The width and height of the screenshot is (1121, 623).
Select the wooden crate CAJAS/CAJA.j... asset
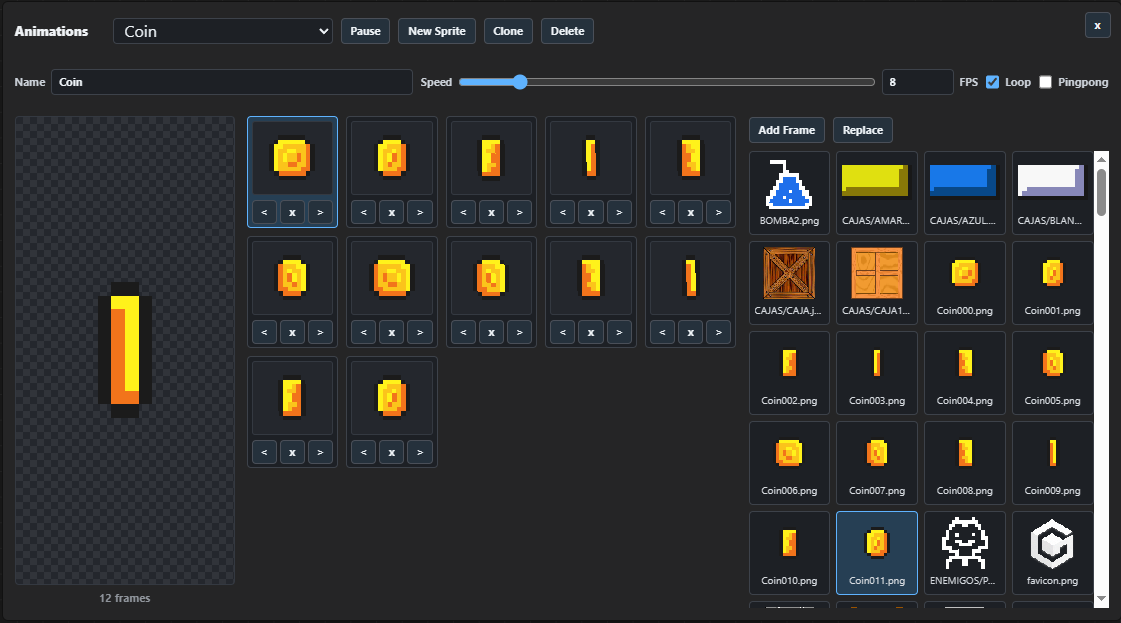pos(789,283)
